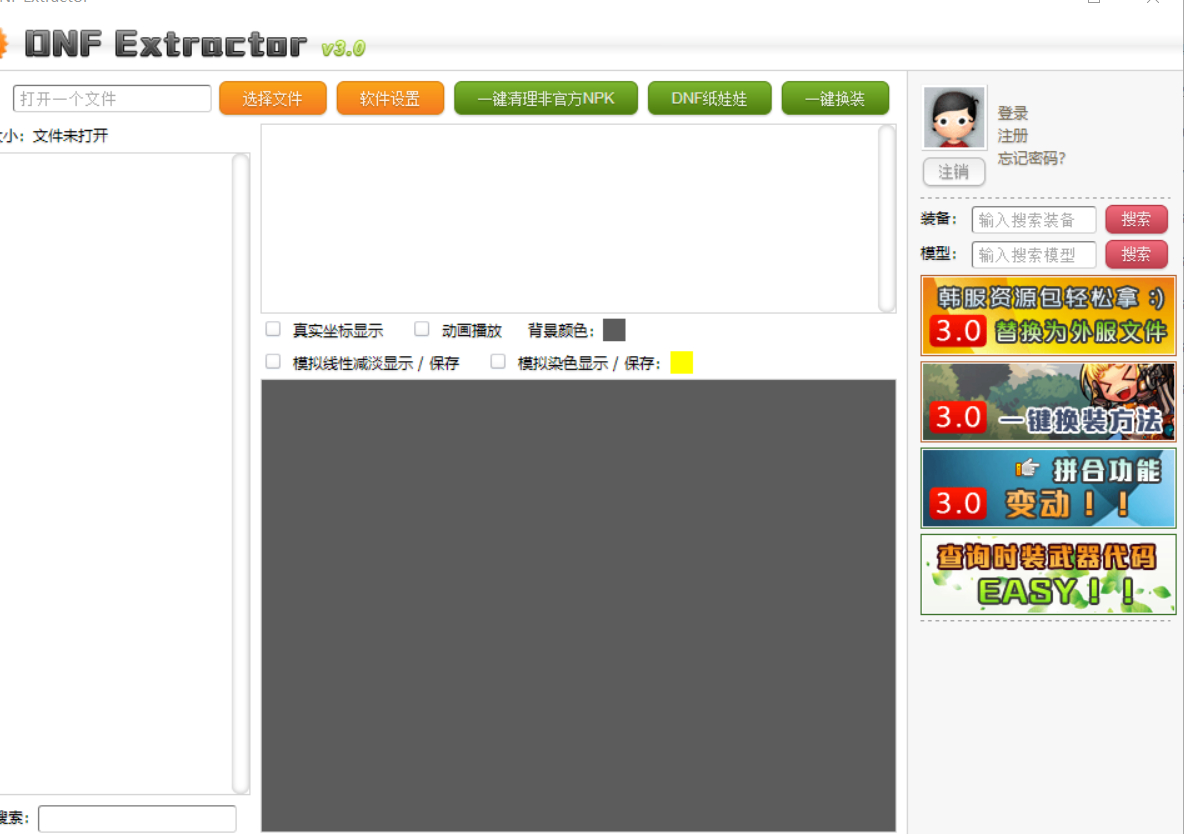Focus the 输入搜索模型 field
The image size is (1184, 834).
[x=1034, y=255]
